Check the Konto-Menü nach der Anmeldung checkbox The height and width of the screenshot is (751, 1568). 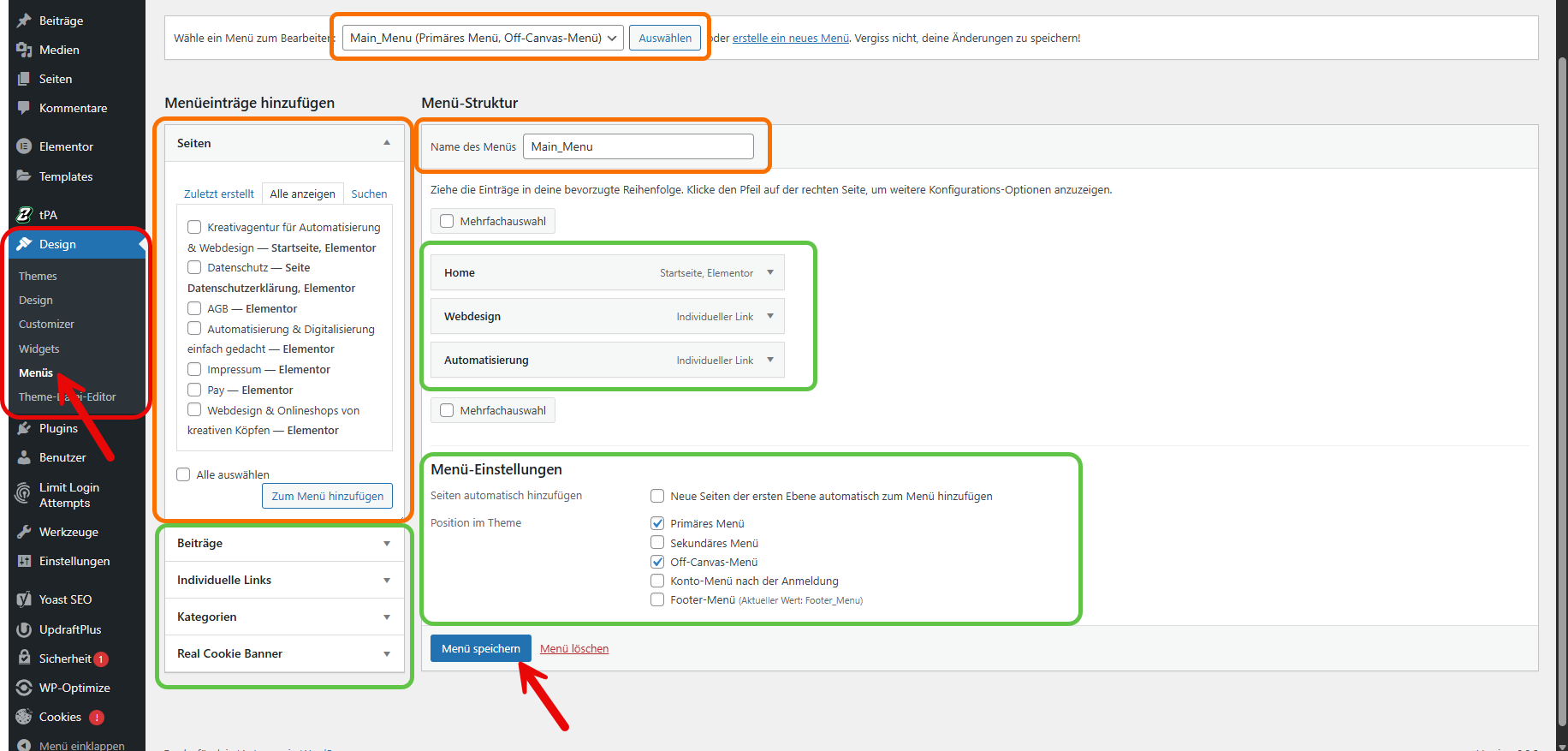tap(657, 581)
